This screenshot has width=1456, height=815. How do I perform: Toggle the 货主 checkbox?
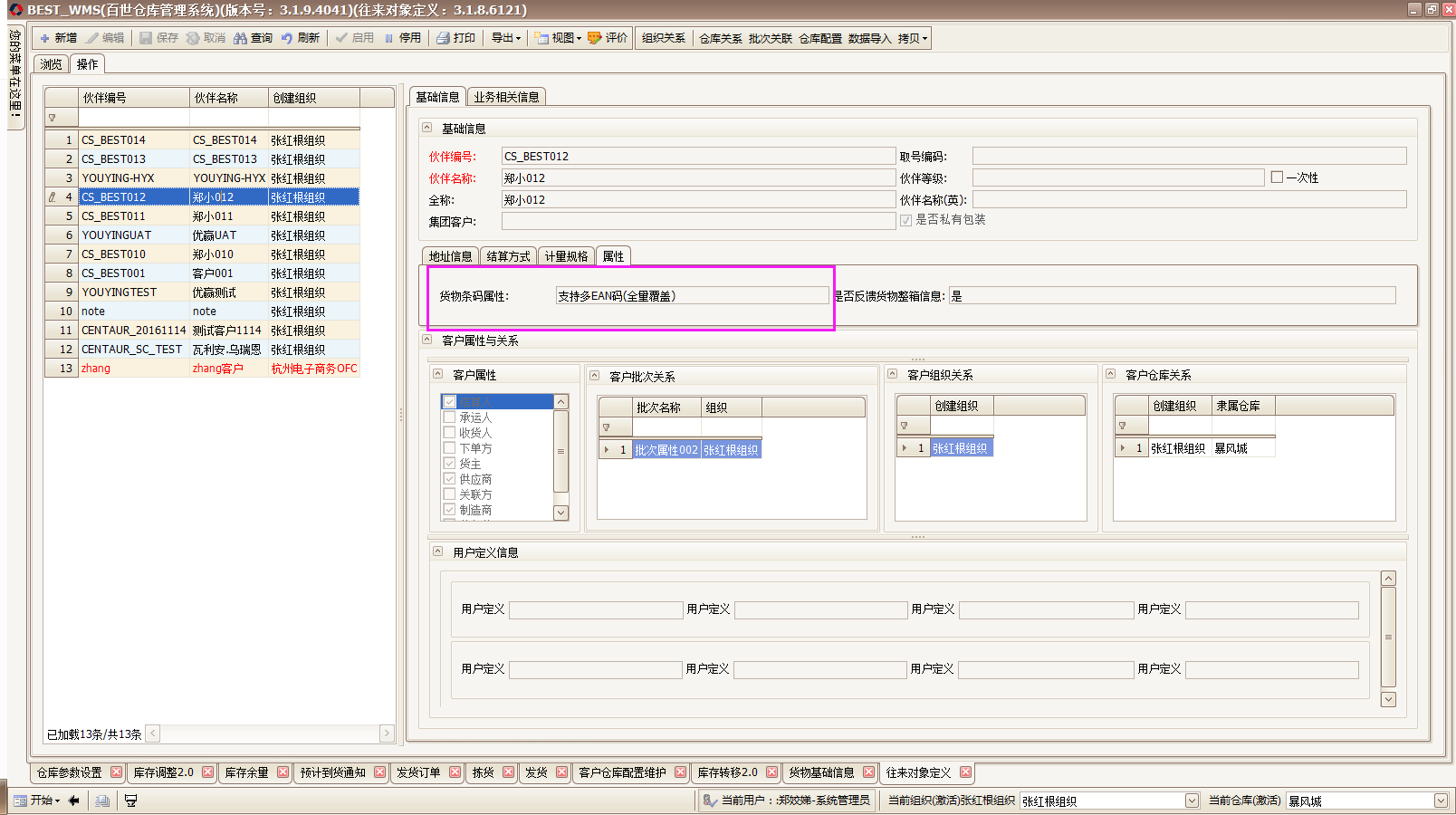coord(449,463)
